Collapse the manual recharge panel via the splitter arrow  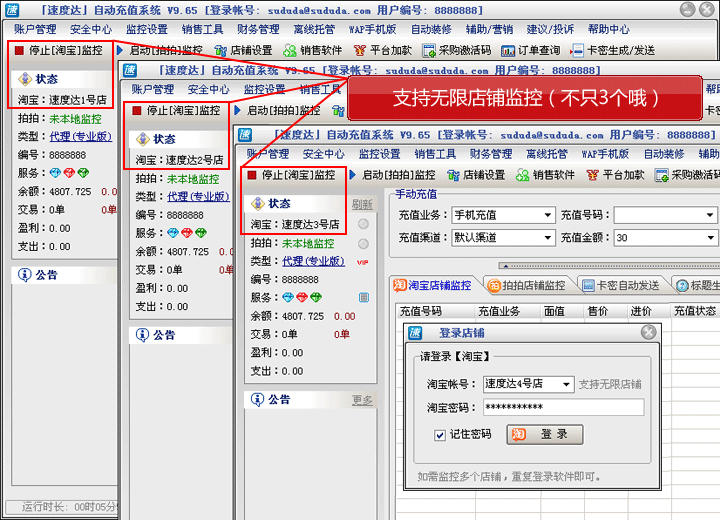click(506, 266)
